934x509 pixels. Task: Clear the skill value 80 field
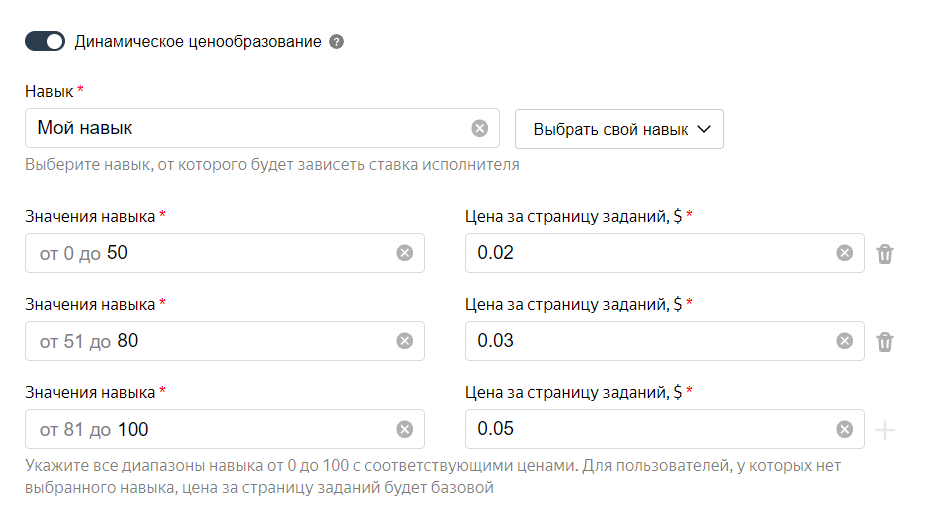(405, 341)
